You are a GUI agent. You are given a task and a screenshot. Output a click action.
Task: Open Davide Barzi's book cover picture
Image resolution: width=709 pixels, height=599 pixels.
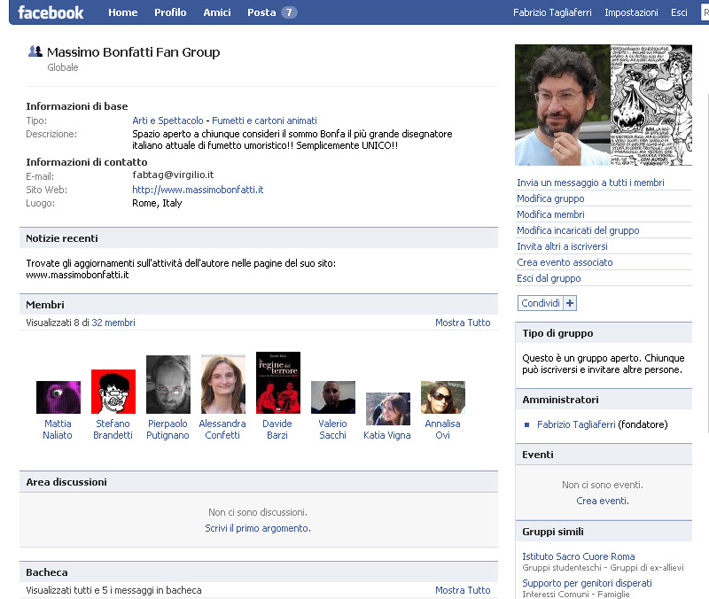[x=278, y=382]
